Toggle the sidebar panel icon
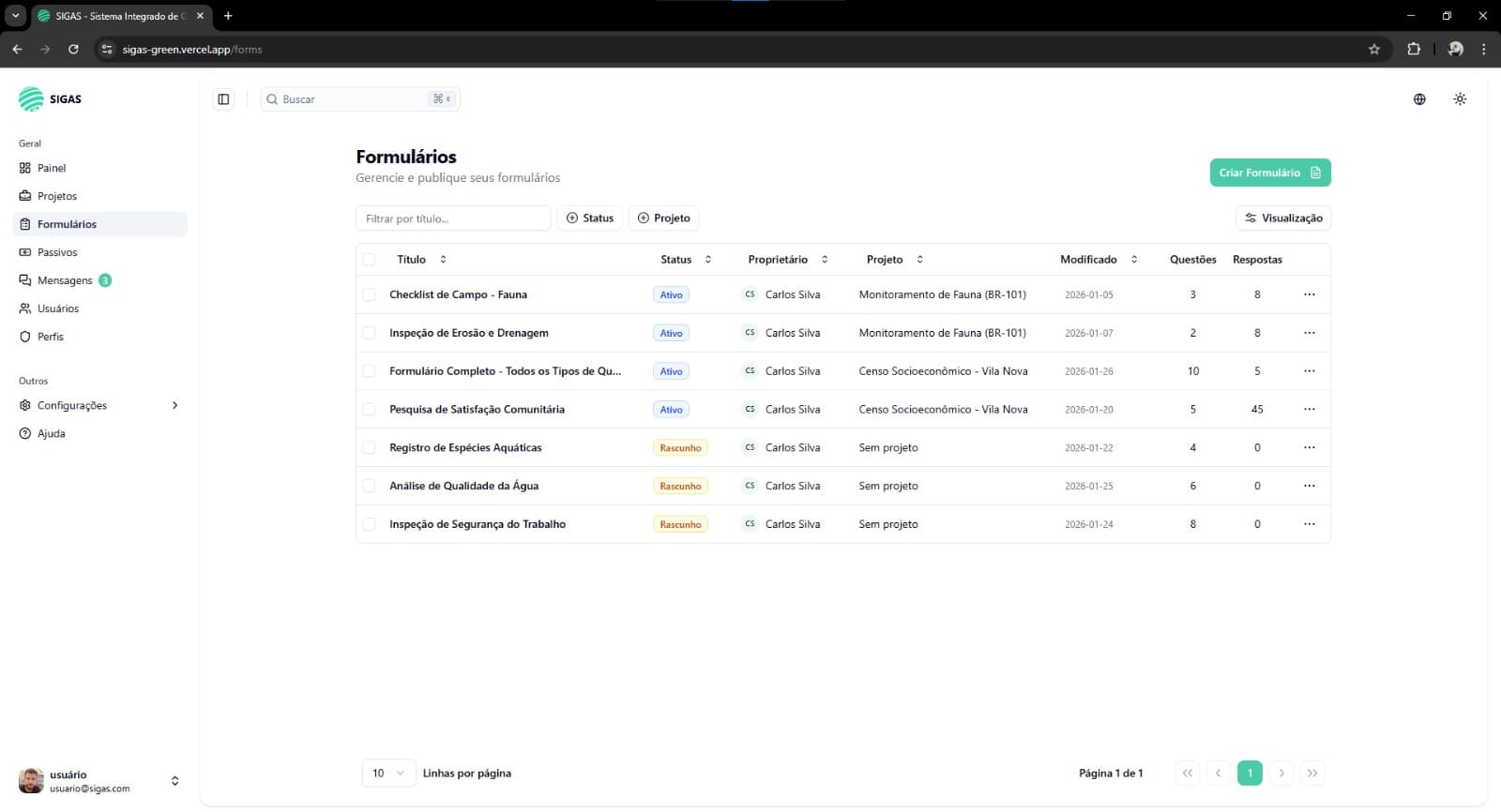The height and width of the screenshot is (812, 1501). tap(223, 99)
